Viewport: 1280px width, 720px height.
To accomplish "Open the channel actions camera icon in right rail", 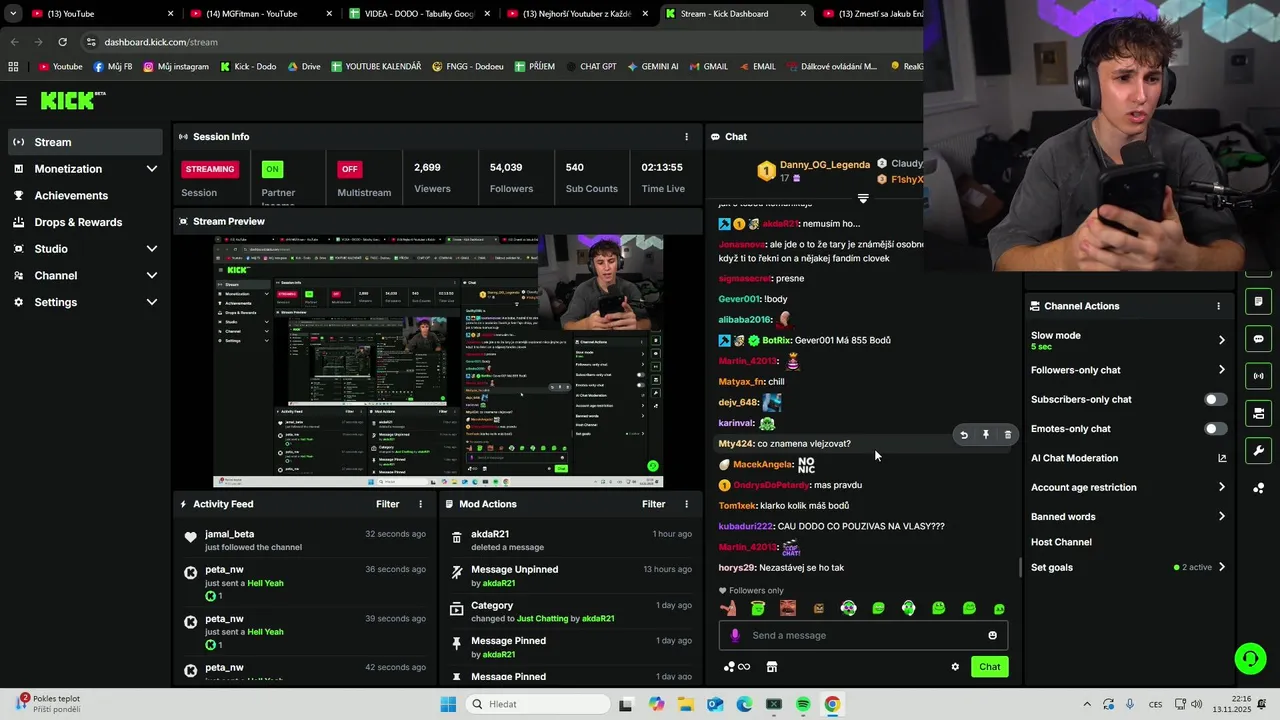I will (1258, 413).
